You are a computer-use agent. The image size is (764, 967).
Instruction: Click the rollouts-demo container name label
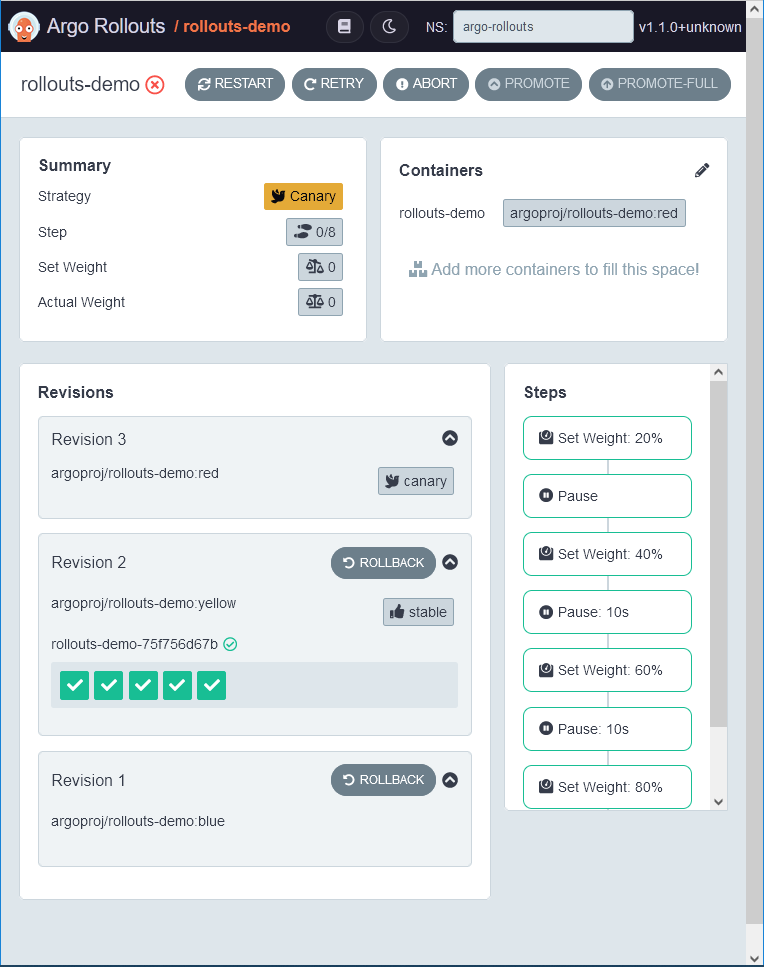click(x=442, y=213)
